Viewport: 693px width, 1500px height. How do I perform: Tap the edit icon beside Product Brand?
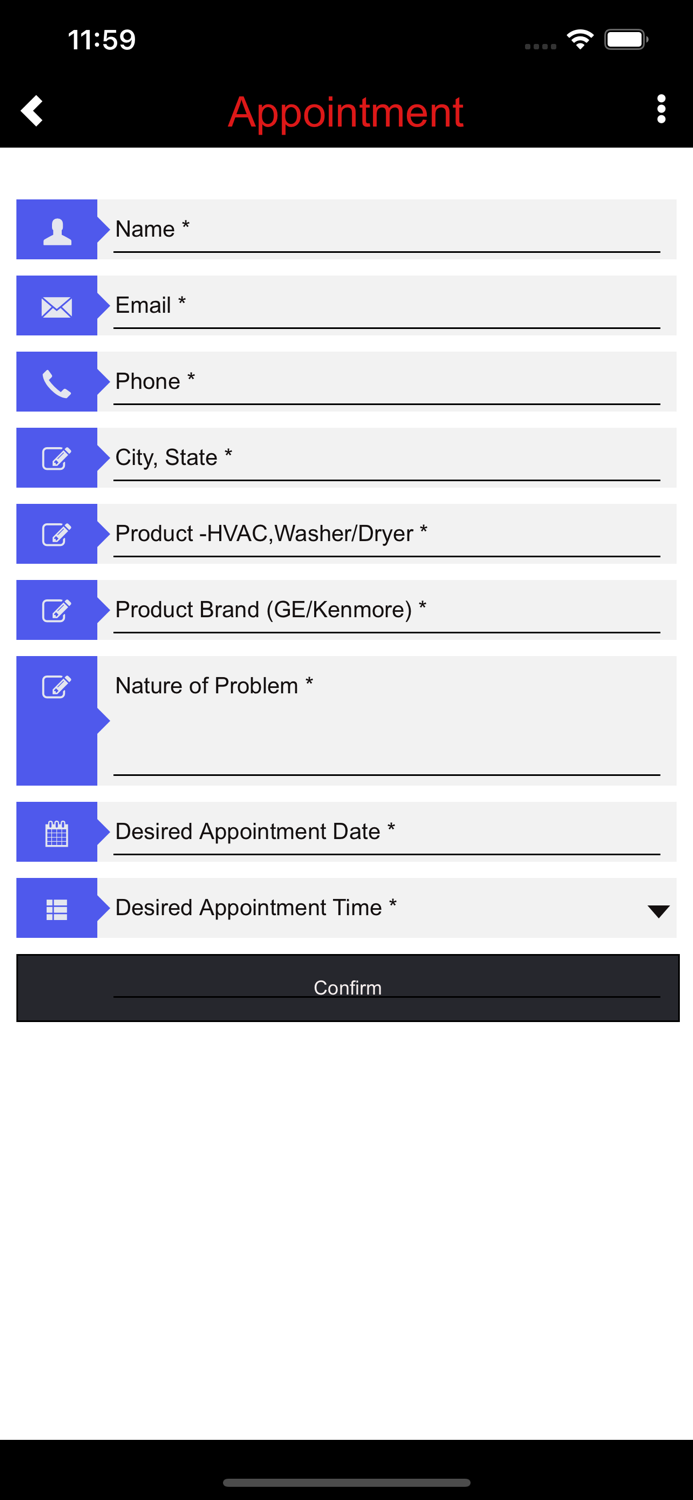pos(57,610)
